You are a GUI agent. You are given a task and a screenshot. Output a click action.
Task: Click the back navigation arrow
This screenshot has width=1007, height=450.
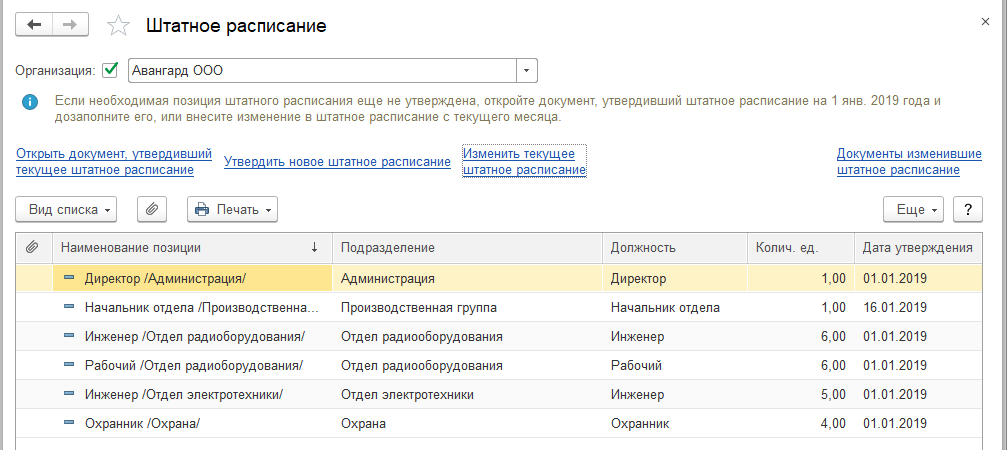35,26
